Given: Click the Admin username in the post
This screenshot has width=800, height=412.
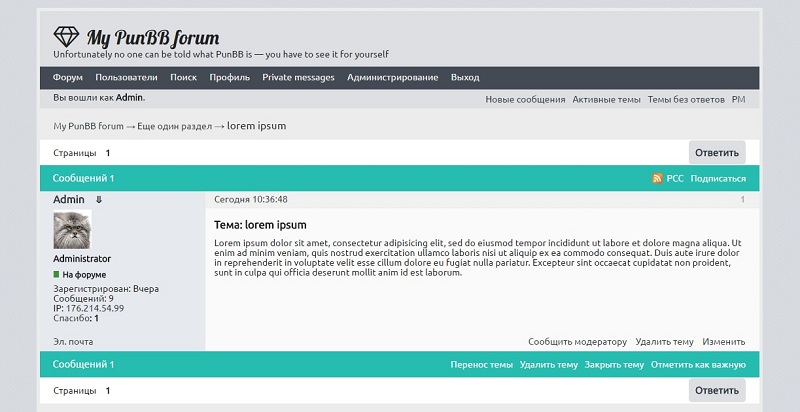Looking at the screenshot, I should tap(69, 199).
